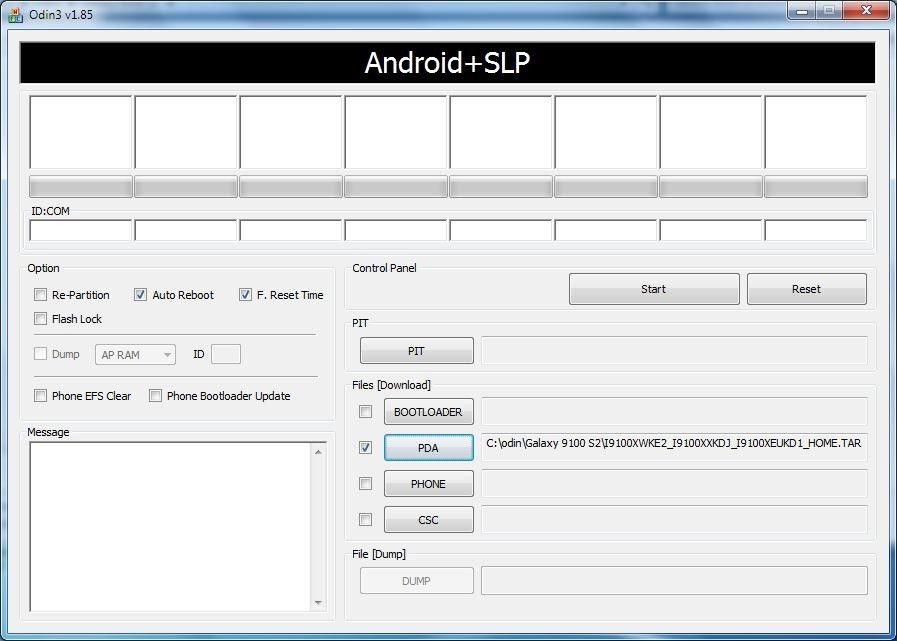
Task: Uncheck the checkbox beside the PDA button
Action: (365, 448)
